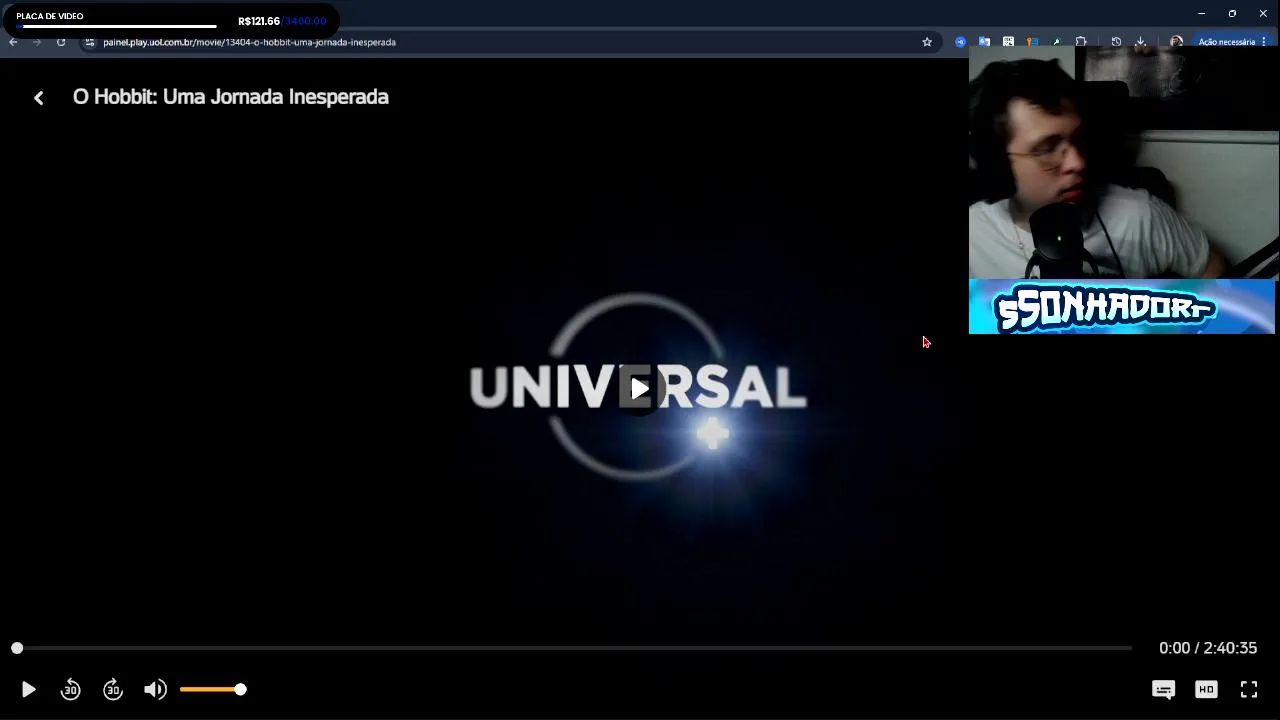This screenshot has height=720, width=1280.
Task: Go back using the arrow beside the movie title
Action: point(38,97)
